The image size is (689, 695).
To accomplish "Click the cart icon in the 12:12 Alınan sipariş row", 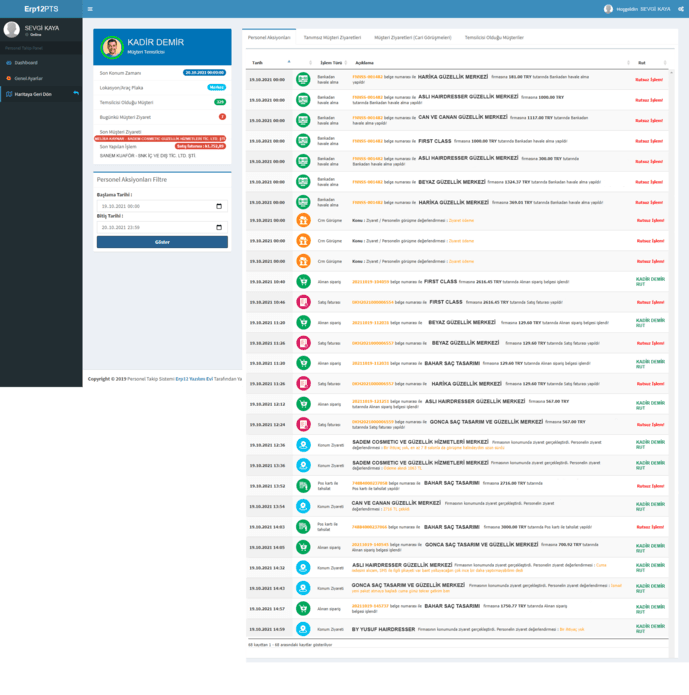I will (x=303, y=404).
